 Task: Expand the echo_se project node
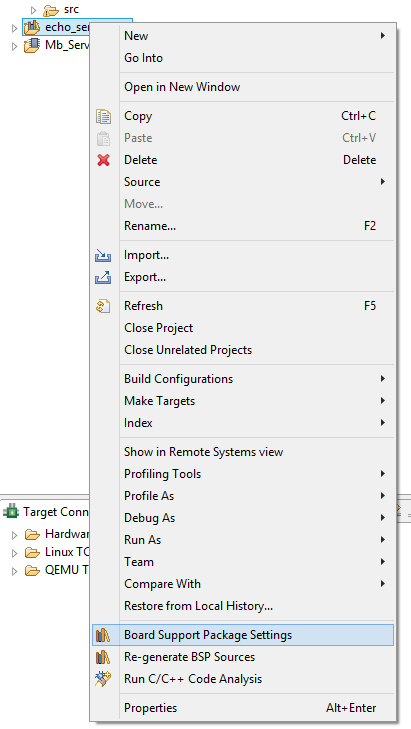click(14, 28)
